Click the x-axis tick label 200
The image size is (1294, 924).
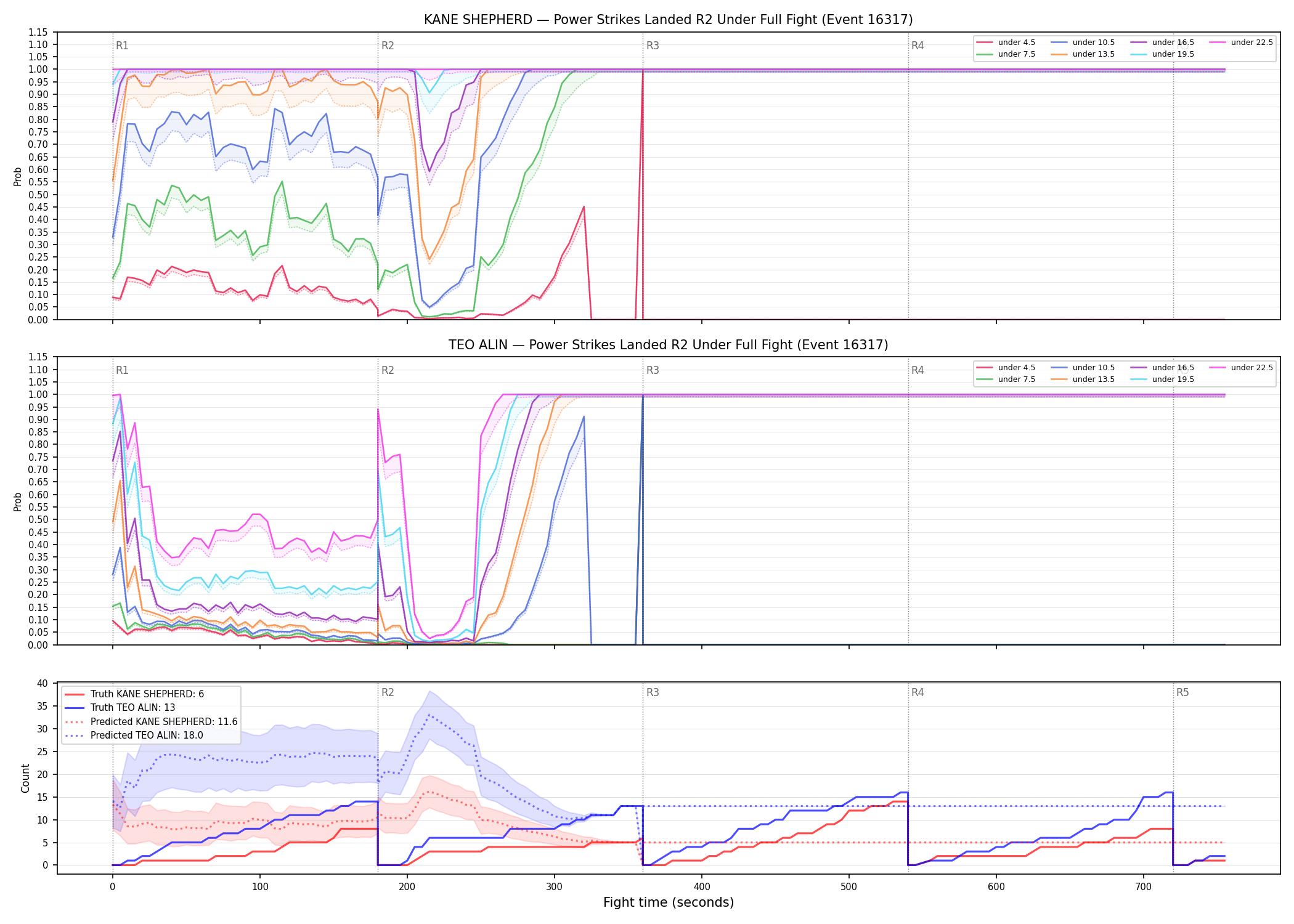coord(407,887)
